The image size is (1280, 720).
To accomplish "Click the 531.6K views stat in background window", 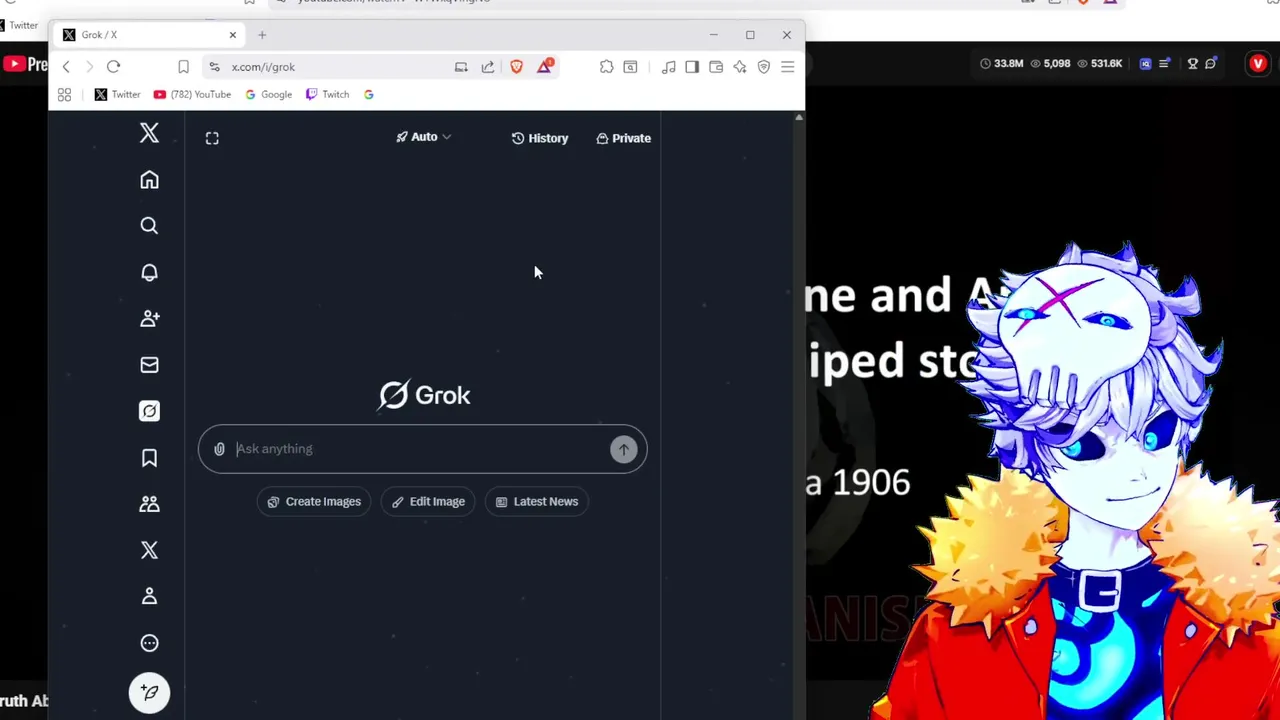I will [x=1100, y=64].
